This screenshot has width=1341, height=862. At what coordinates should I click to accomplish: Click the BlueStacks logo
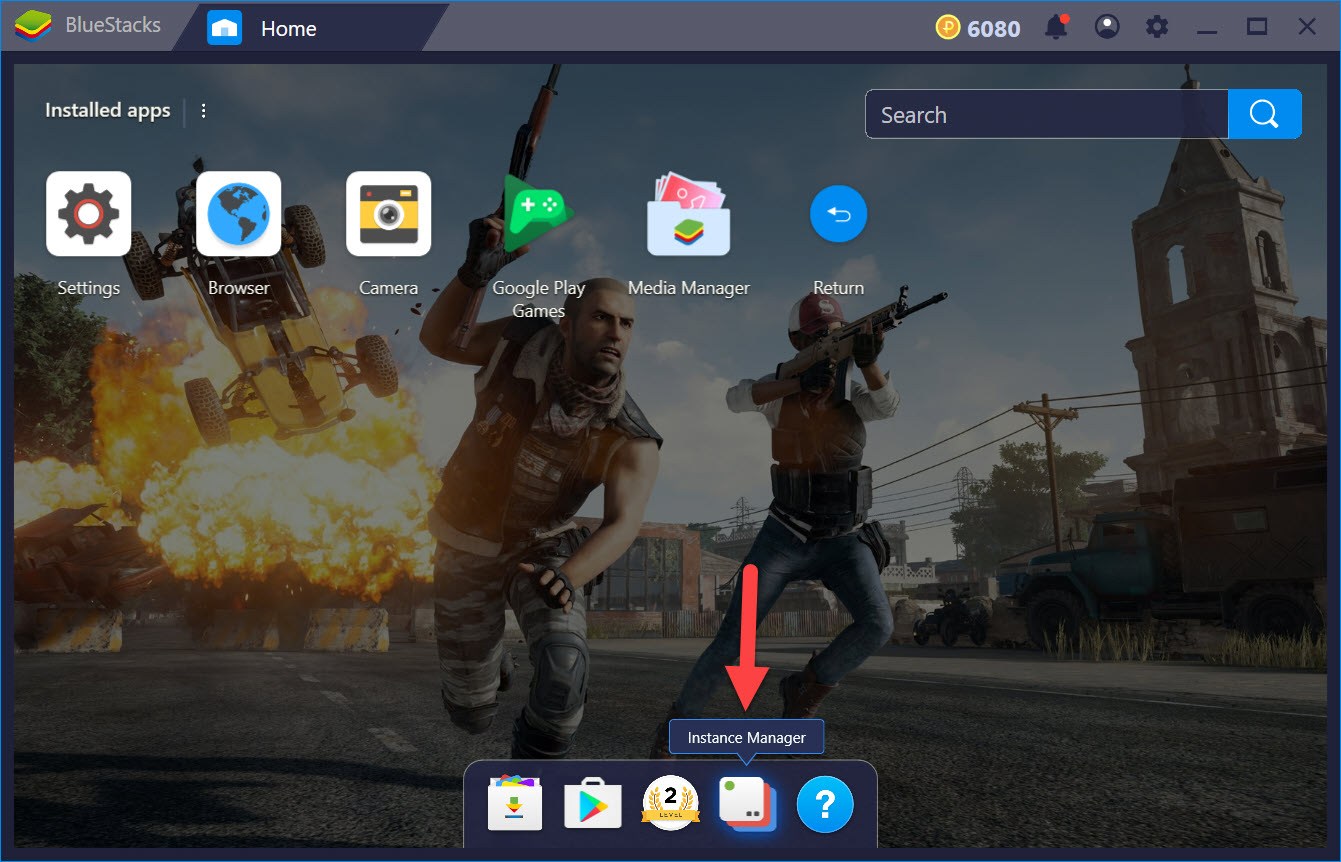(x=33, y=26)
